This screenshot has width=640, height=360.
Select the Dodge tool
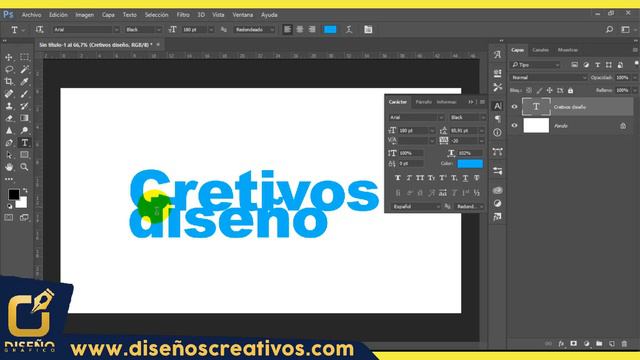click(24, 131)
